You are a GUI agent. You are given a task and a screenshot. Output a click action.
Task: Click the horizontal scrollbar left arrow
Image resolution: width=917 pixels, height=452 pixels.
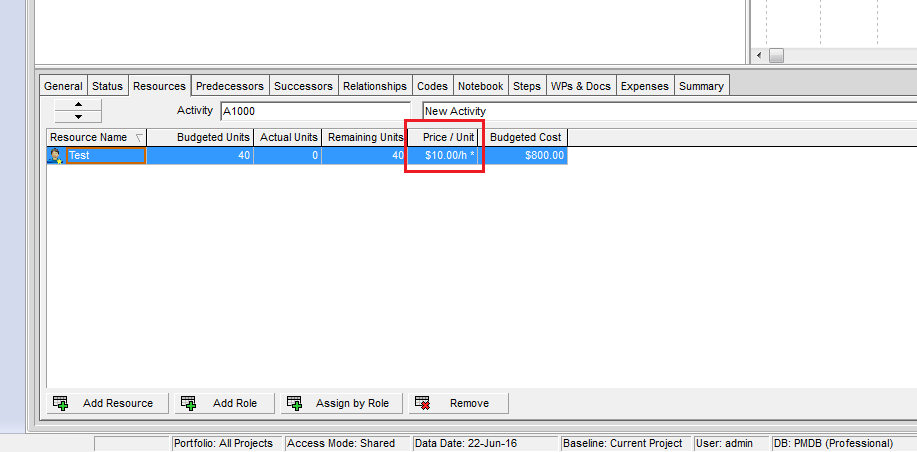759,55
